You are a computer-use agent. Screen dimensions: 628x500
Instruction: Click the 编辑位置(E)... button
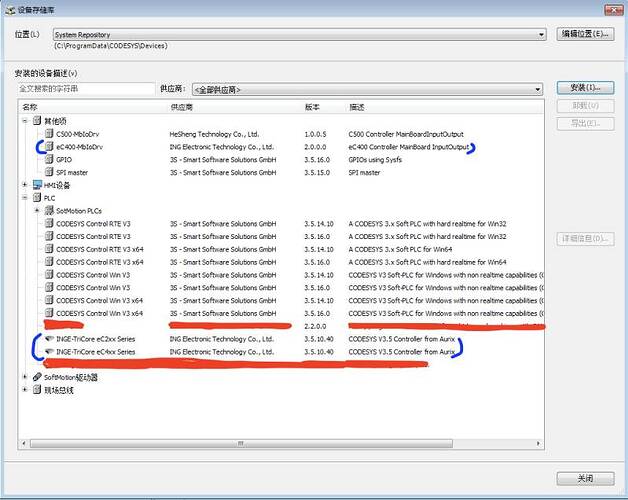[585, 34]
